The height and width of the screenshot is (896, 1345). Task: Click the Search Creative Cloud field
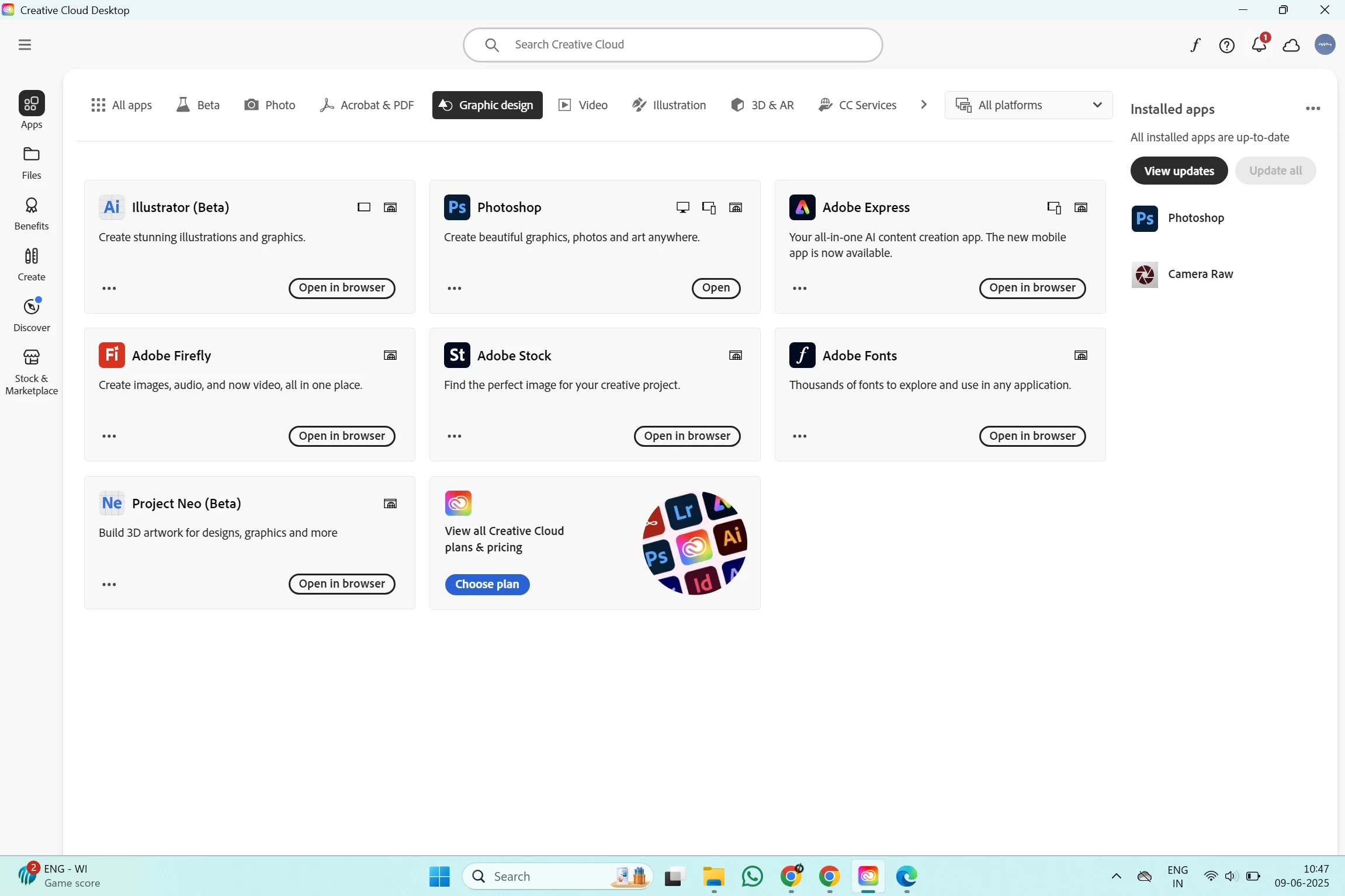[672, 45]
